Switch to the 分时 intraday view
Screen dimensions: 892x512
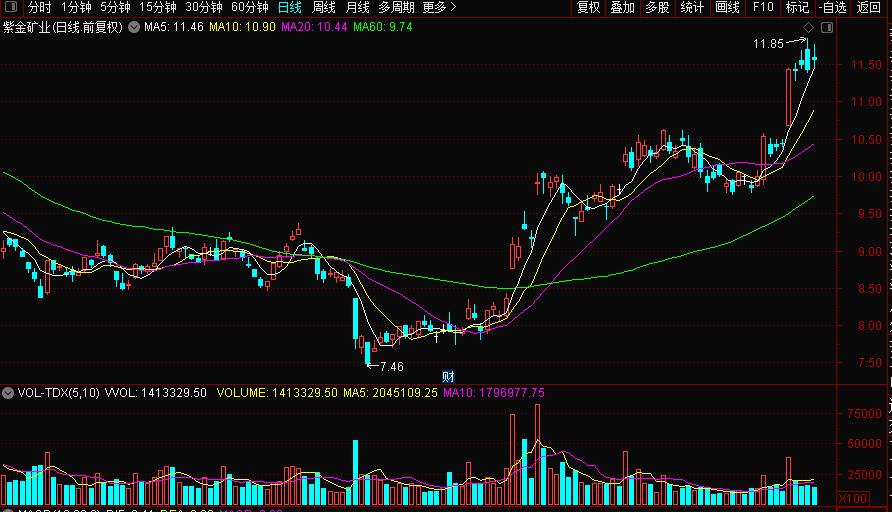click(x=39, y=7)
